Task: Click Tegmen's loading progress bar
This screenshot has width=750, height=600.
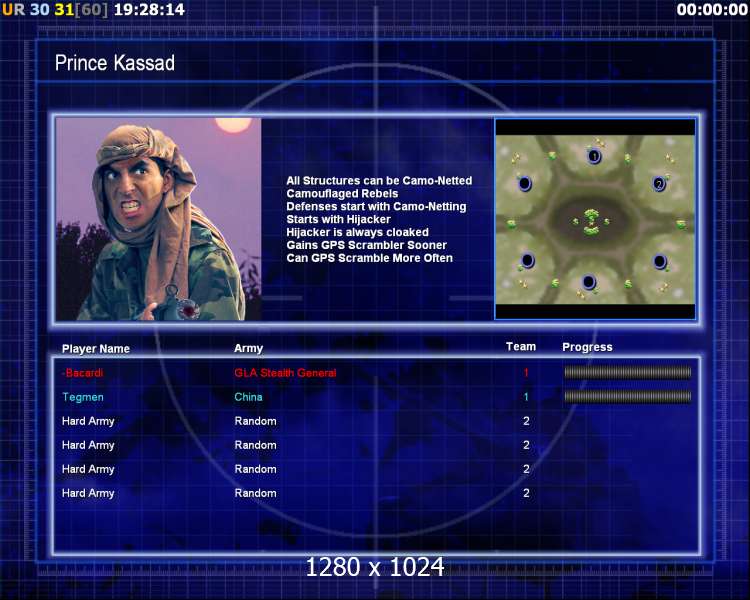Action: 628,396
